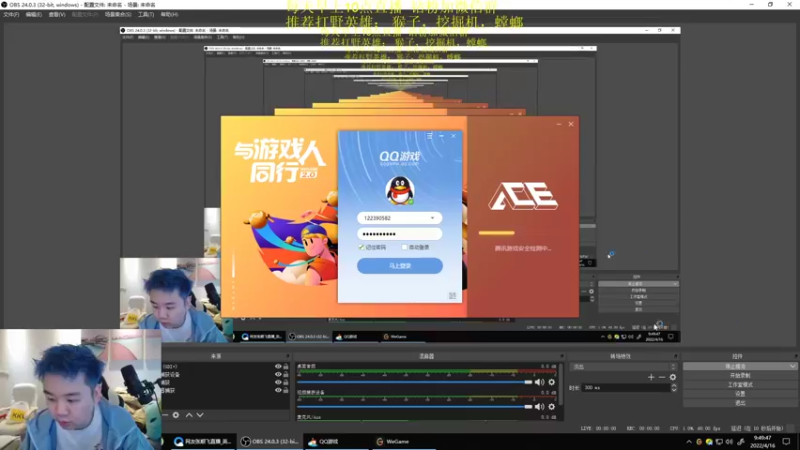This screenshot has width=800, height=450.
Task: Switch to OBS 24.0.3 taskbar item
Action: tap(271, 441)
